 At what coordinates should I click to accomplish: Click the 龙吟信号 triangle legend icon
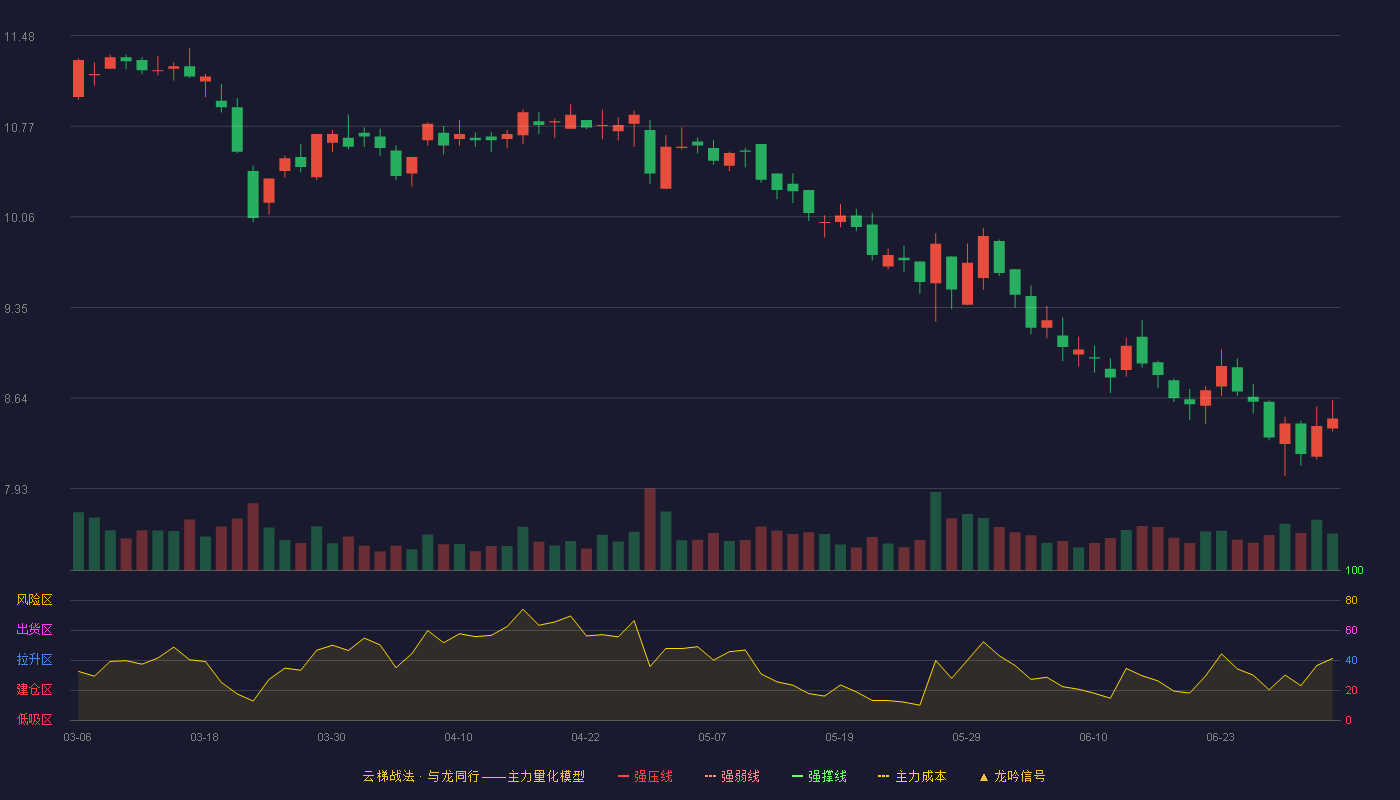[x=984, y=776]
